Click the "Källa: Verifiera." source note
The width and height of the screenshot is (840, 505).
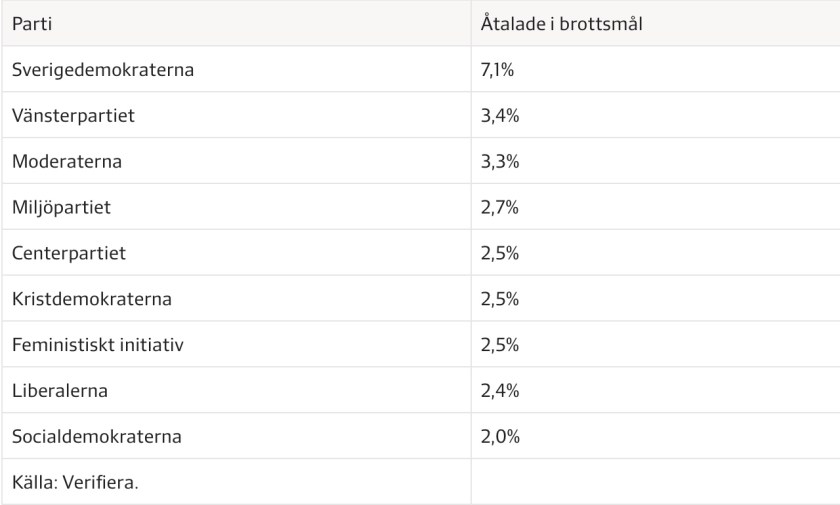point(75,483)
